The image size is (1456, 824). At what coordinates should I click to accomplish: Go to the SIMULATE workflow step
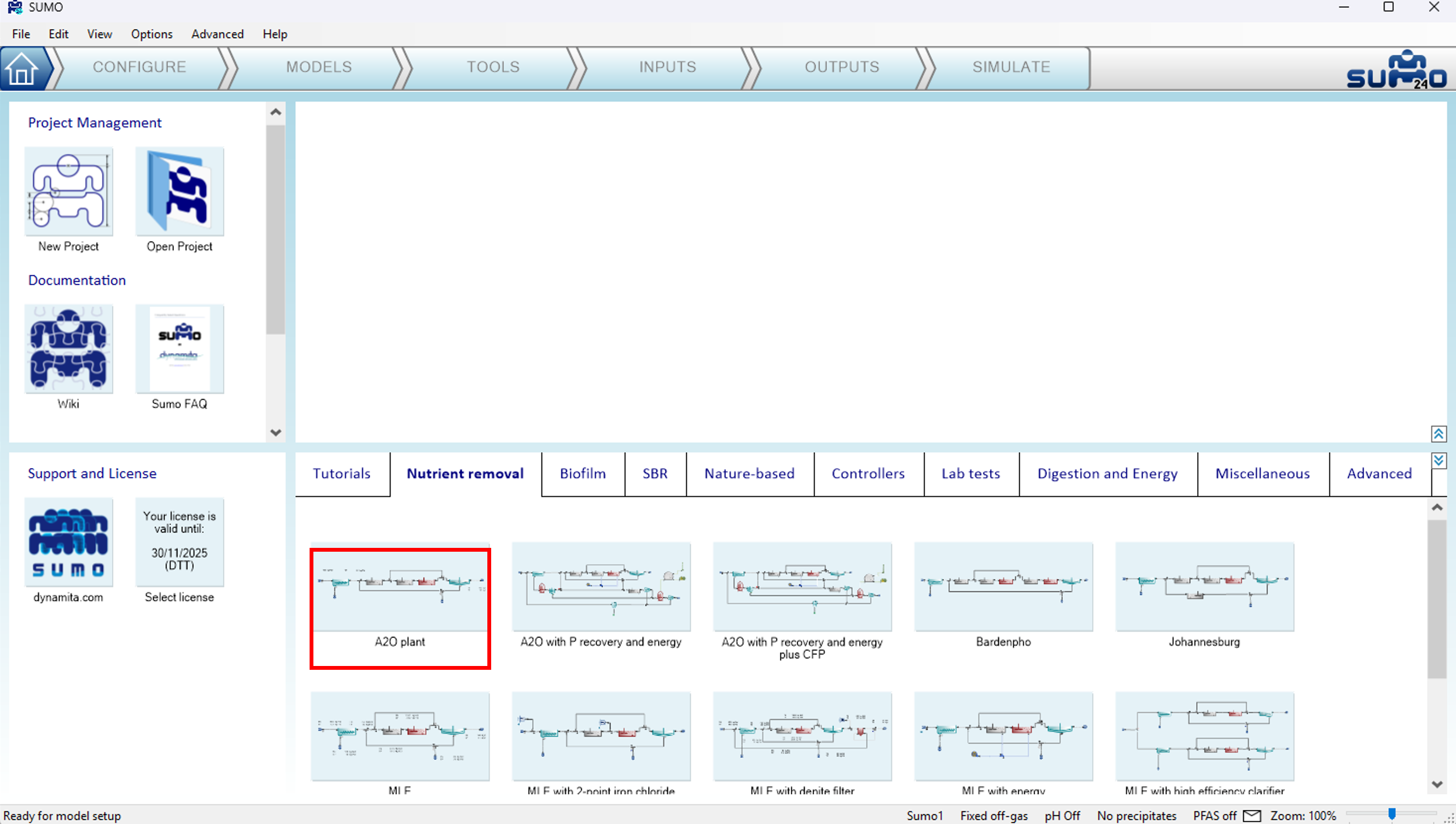click(x=1011, y=67)
